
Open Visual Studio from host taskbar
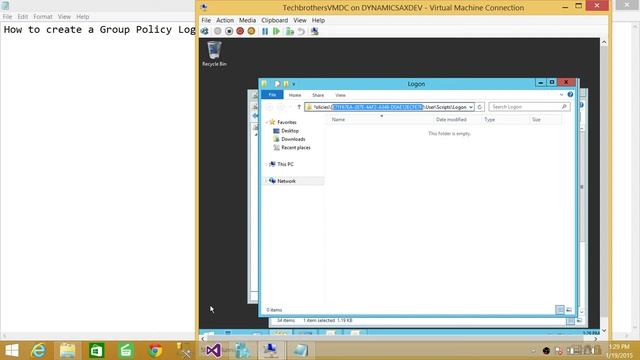click(x=213, y=351)
